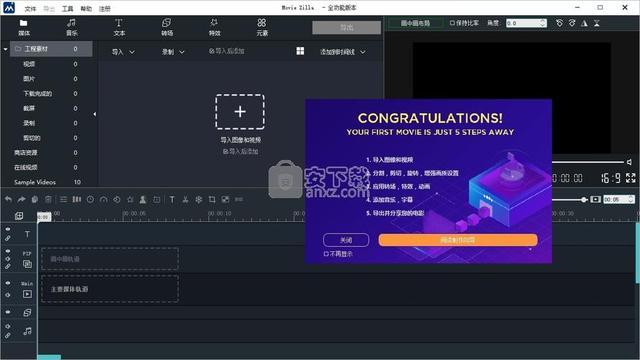This screenshot has height=360, width=640.
Task: Select Sample Videos in the media tree
Action: (35, 182)
